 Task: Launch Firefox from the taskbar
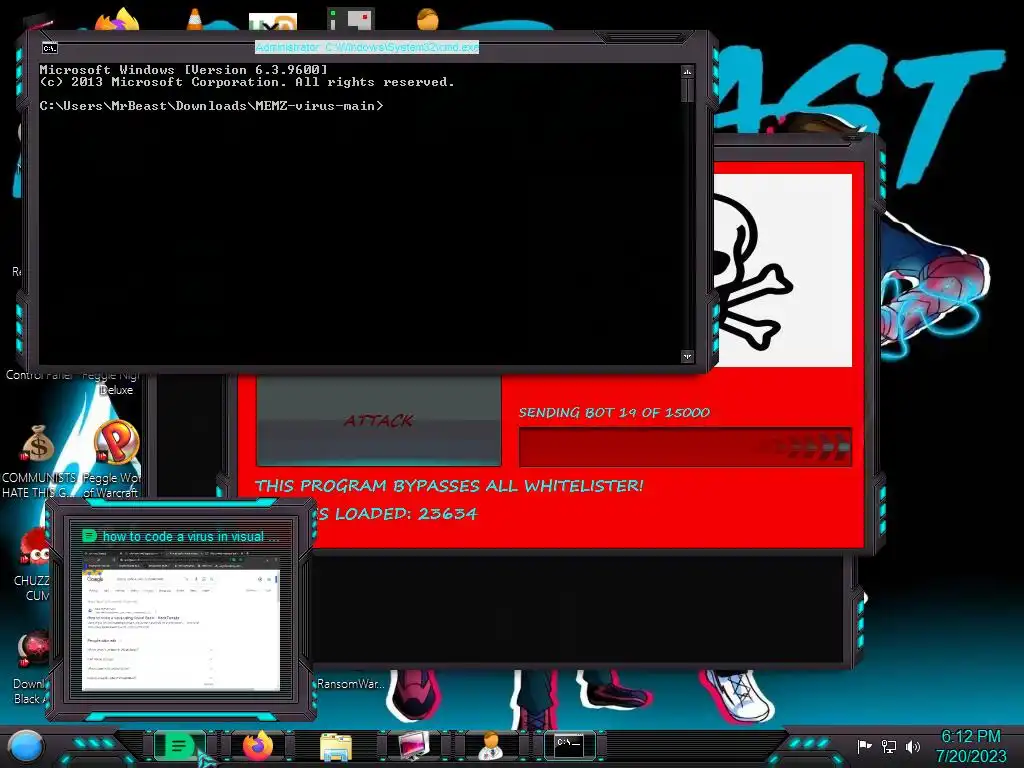point(258,746)
